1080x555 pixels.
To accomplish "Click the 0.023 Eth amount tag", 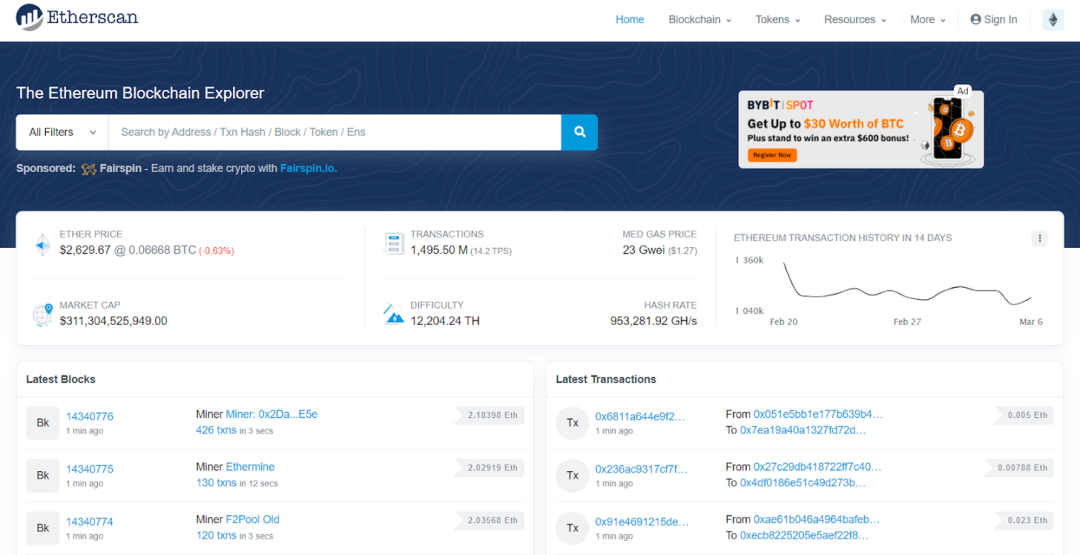I will (x=1024, y=520).
